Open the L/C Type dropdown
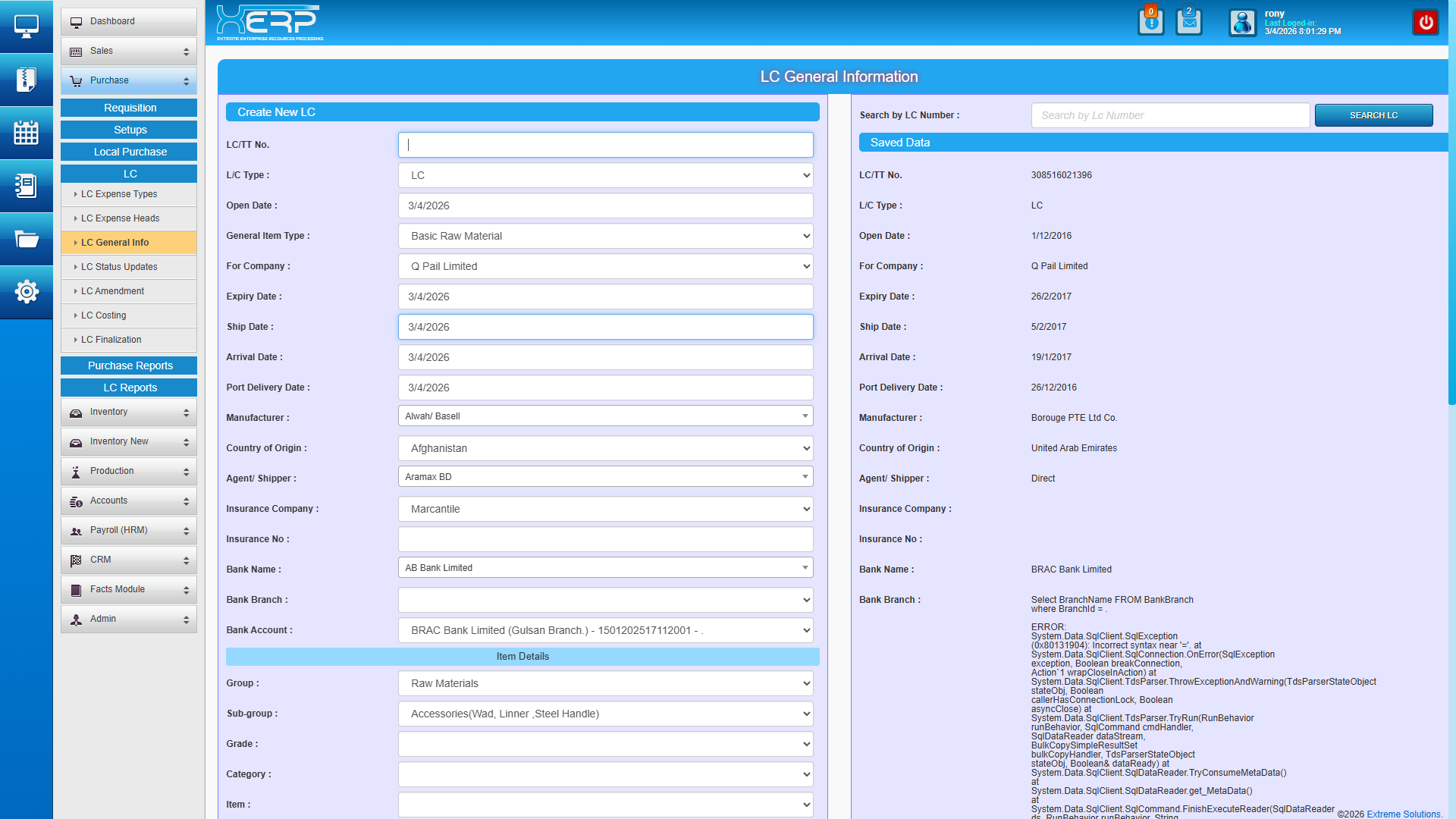Image resolution: width=1456 pixels, height=819 pixels. [605, 175]
